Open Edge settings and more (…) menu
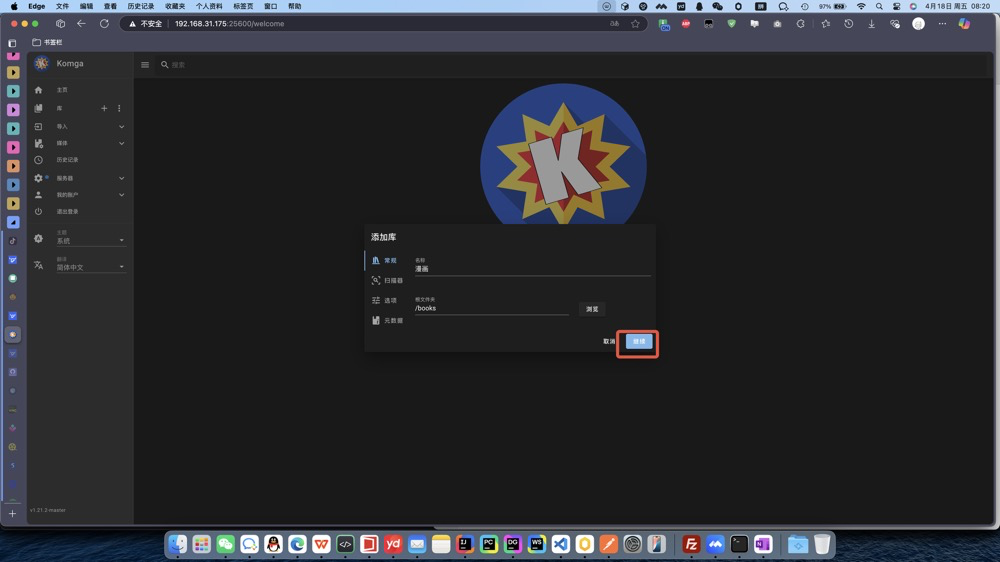 coord(942,24)
